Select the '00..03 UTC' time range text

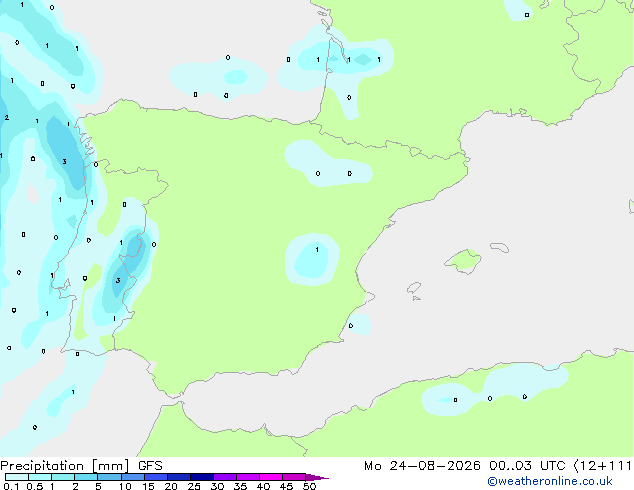(x=527, y=466)
